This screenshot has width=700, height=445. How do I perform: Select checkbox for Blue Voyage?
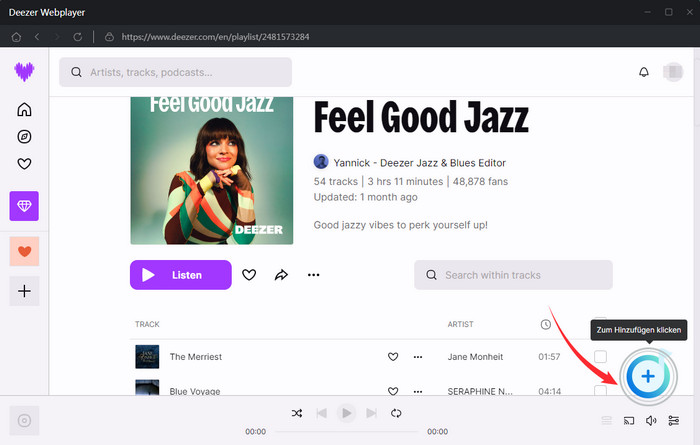600,391
